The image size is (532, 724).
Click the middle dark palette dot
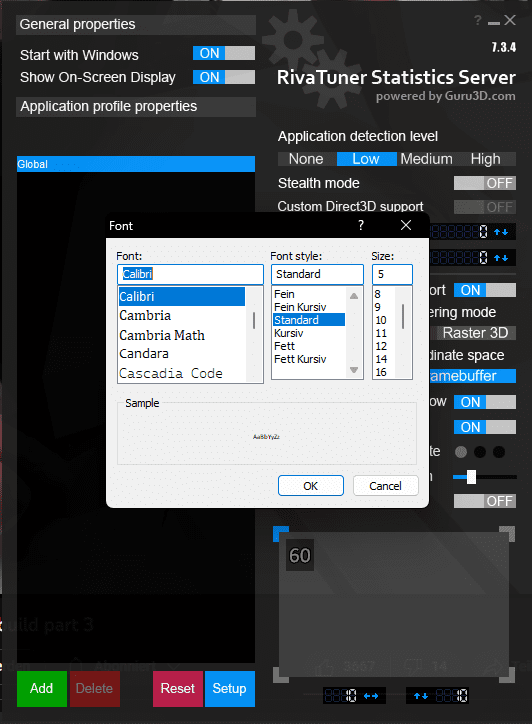pyautogui.click(x=480, y=452)
